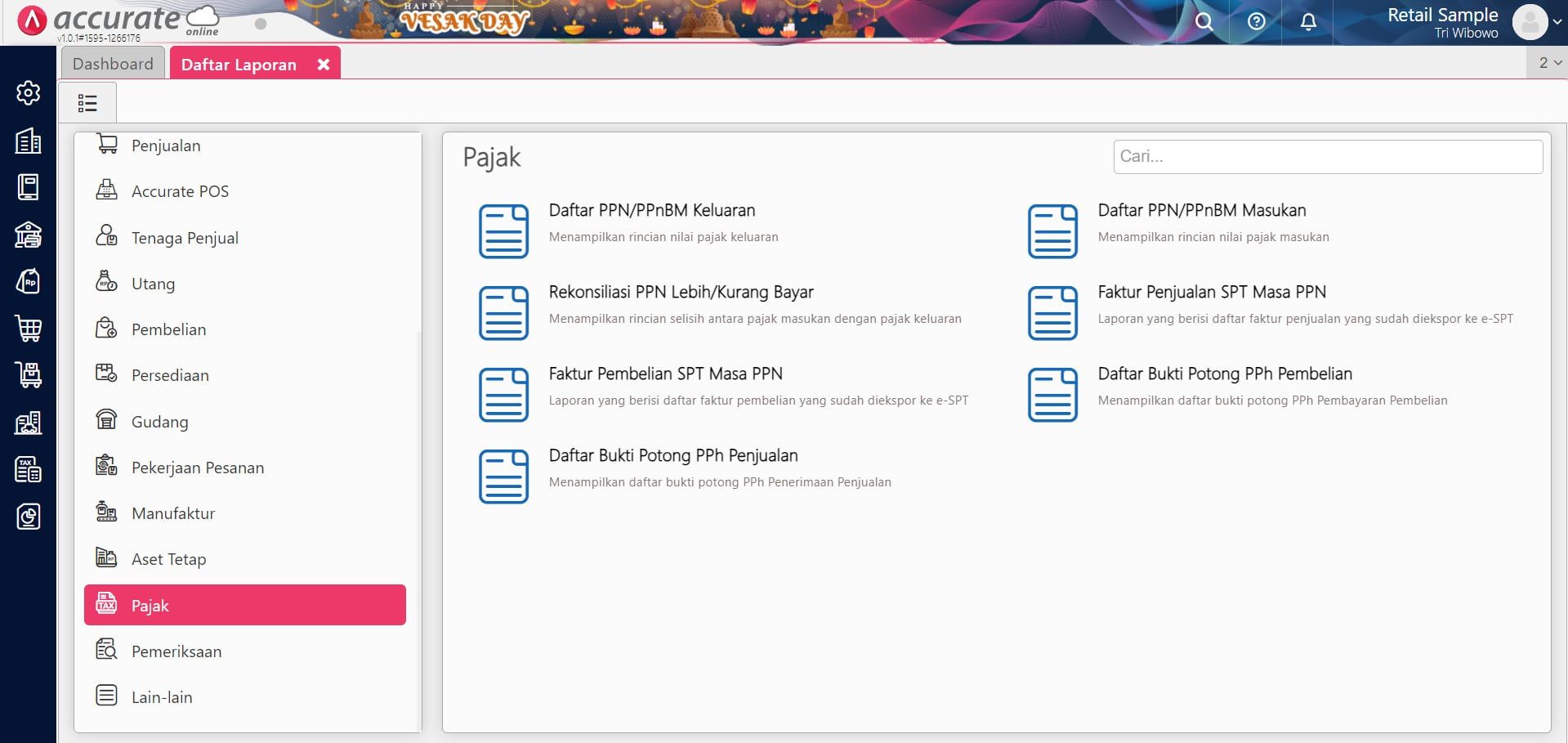Toggle the report list view icon
The width and height of the screenshot is (1568, 743).
click(x=87, y=103)
